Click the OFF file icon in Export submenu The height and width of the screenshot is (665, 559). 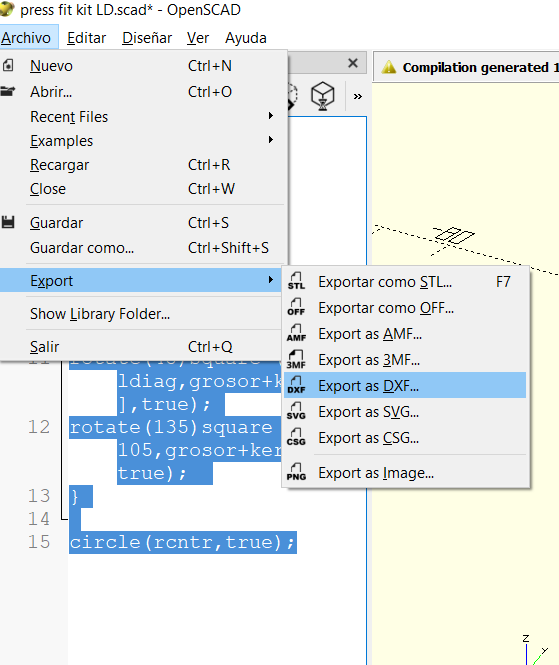coord(296,307)
